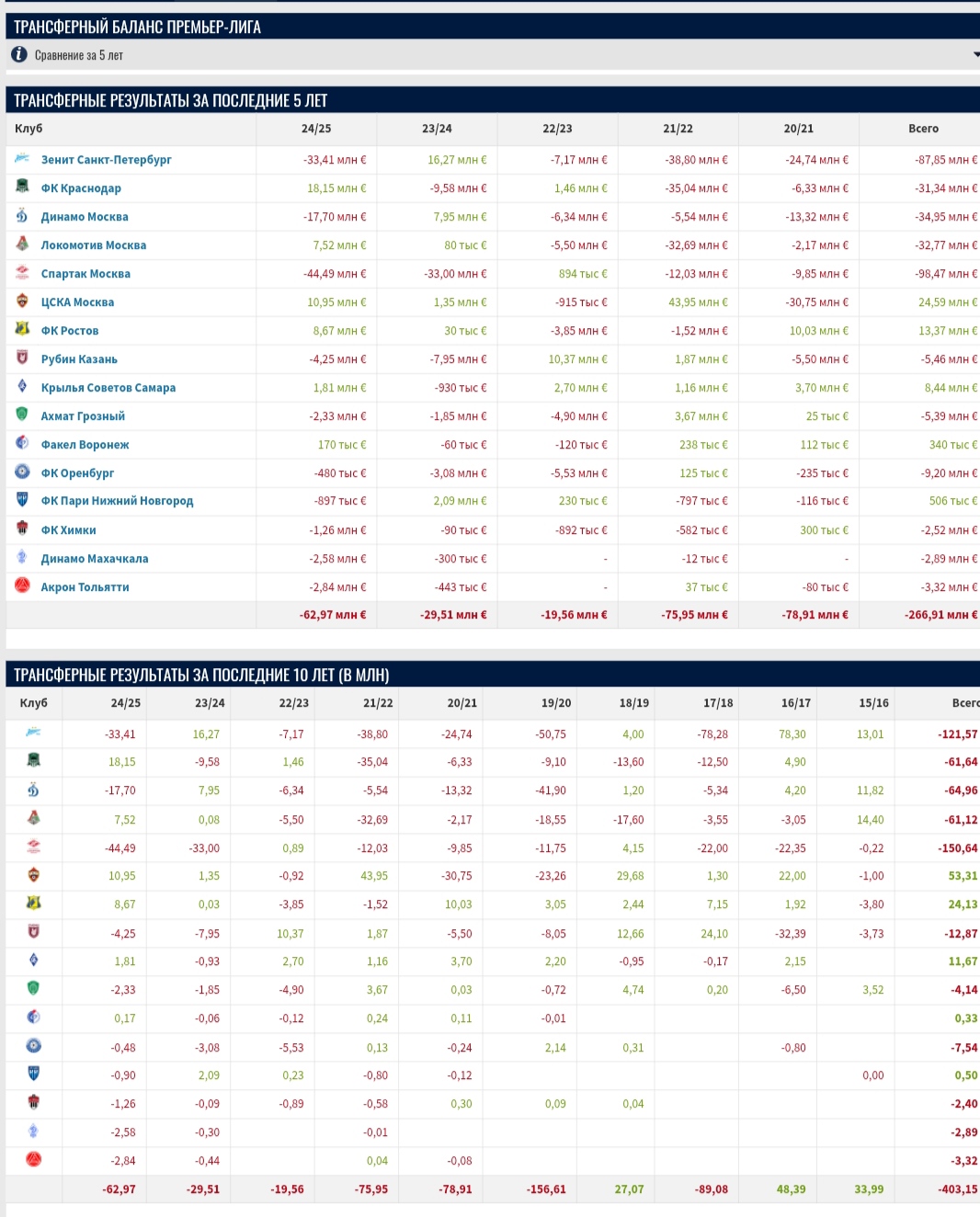
Task: Click the 21/22 header in the 5-year table
Action: (x=678, y=129)
